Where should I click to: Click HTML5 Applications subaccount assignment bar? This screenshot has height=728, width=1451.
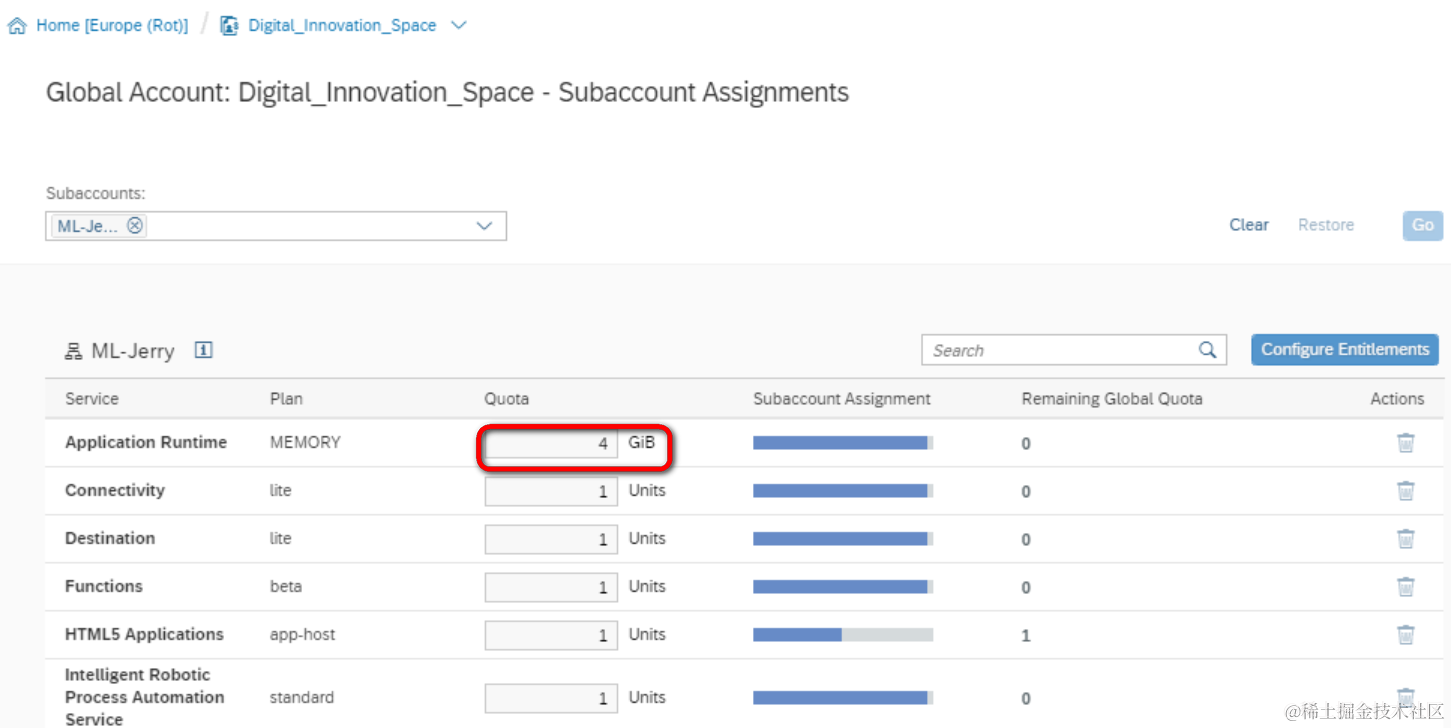pyautogui.click(x=843, y=634)
